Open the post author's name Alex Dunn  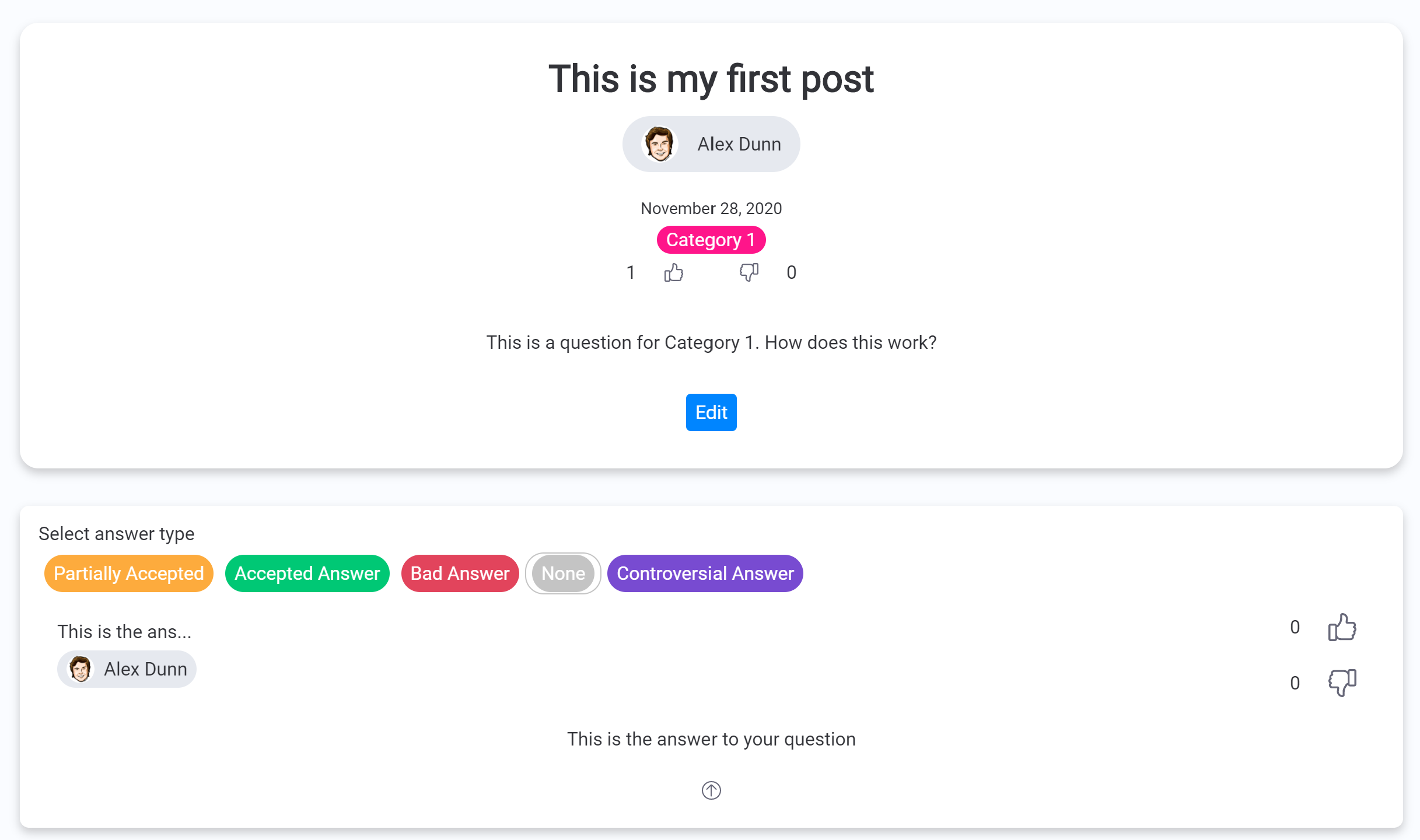point(739,144)
